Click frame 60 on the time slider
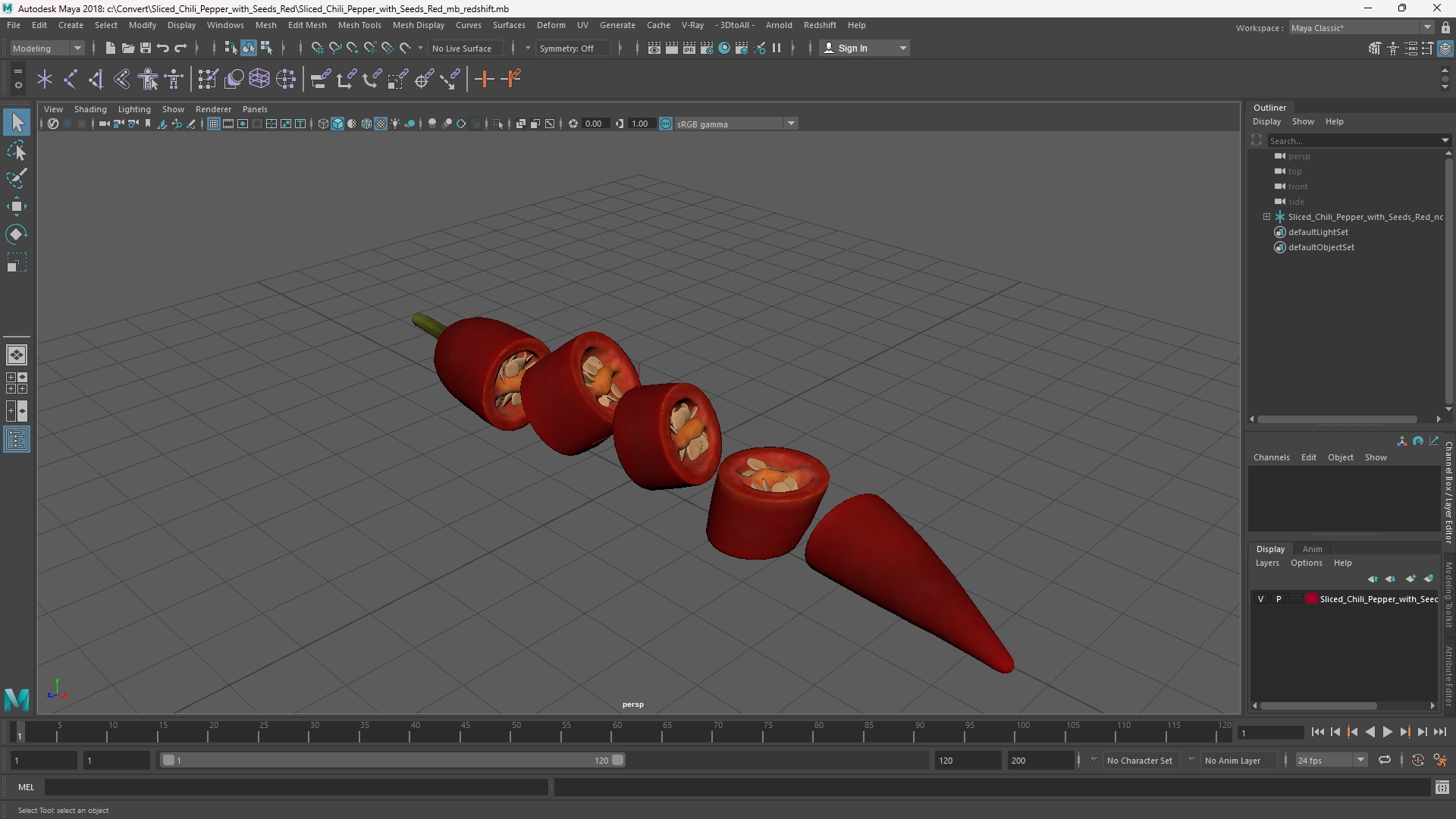Screen dimensions: 1456x819 [617, 733]
